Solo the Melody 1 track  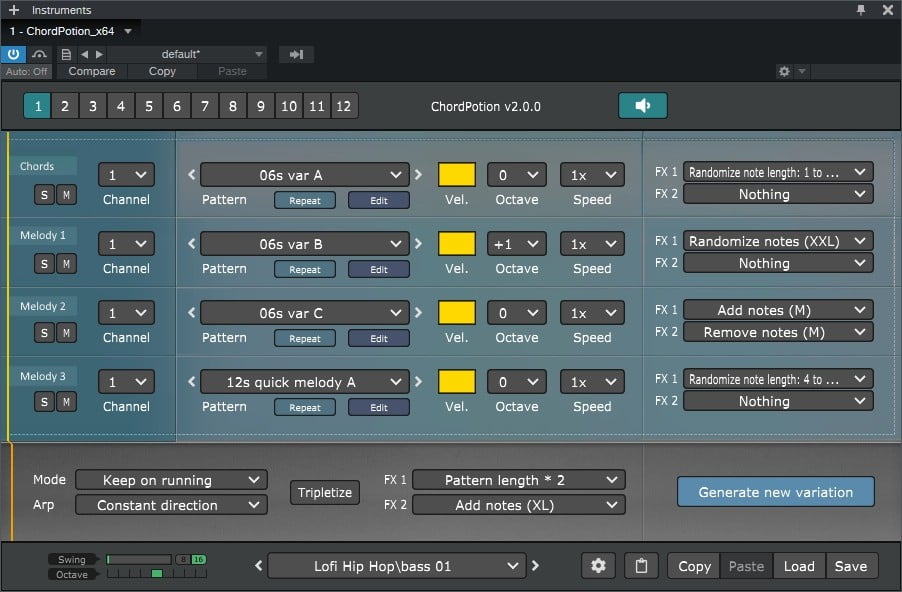point(44,264)
